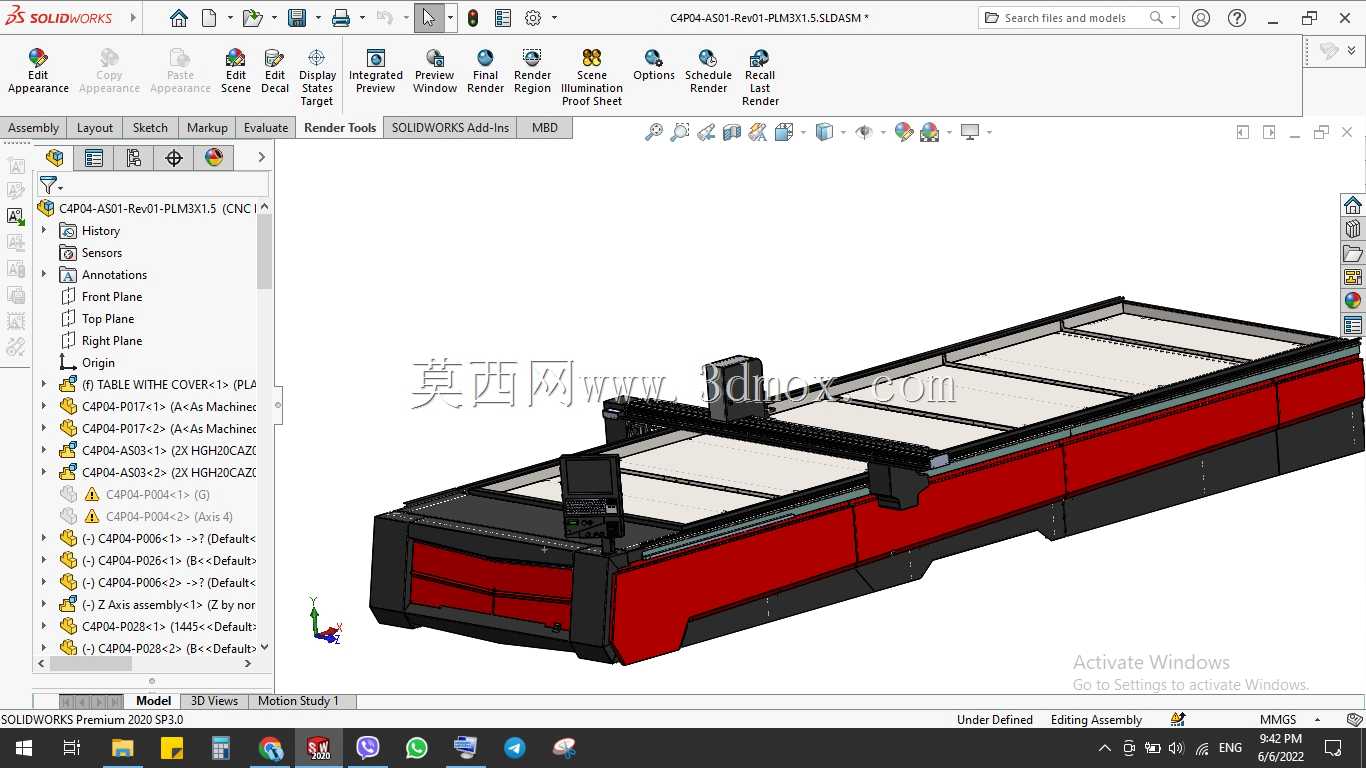Switch to the Evaluate tab
Viewport: 1366px width, 768px height.
pyautogui.click(x=266, y=128)
